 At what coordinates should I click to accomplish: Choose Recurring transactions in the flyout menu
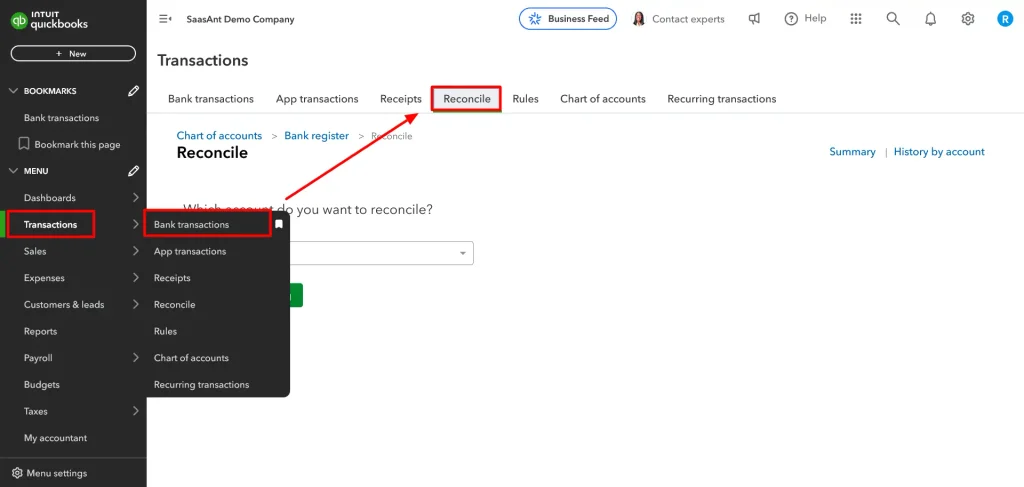coord(201,385)
